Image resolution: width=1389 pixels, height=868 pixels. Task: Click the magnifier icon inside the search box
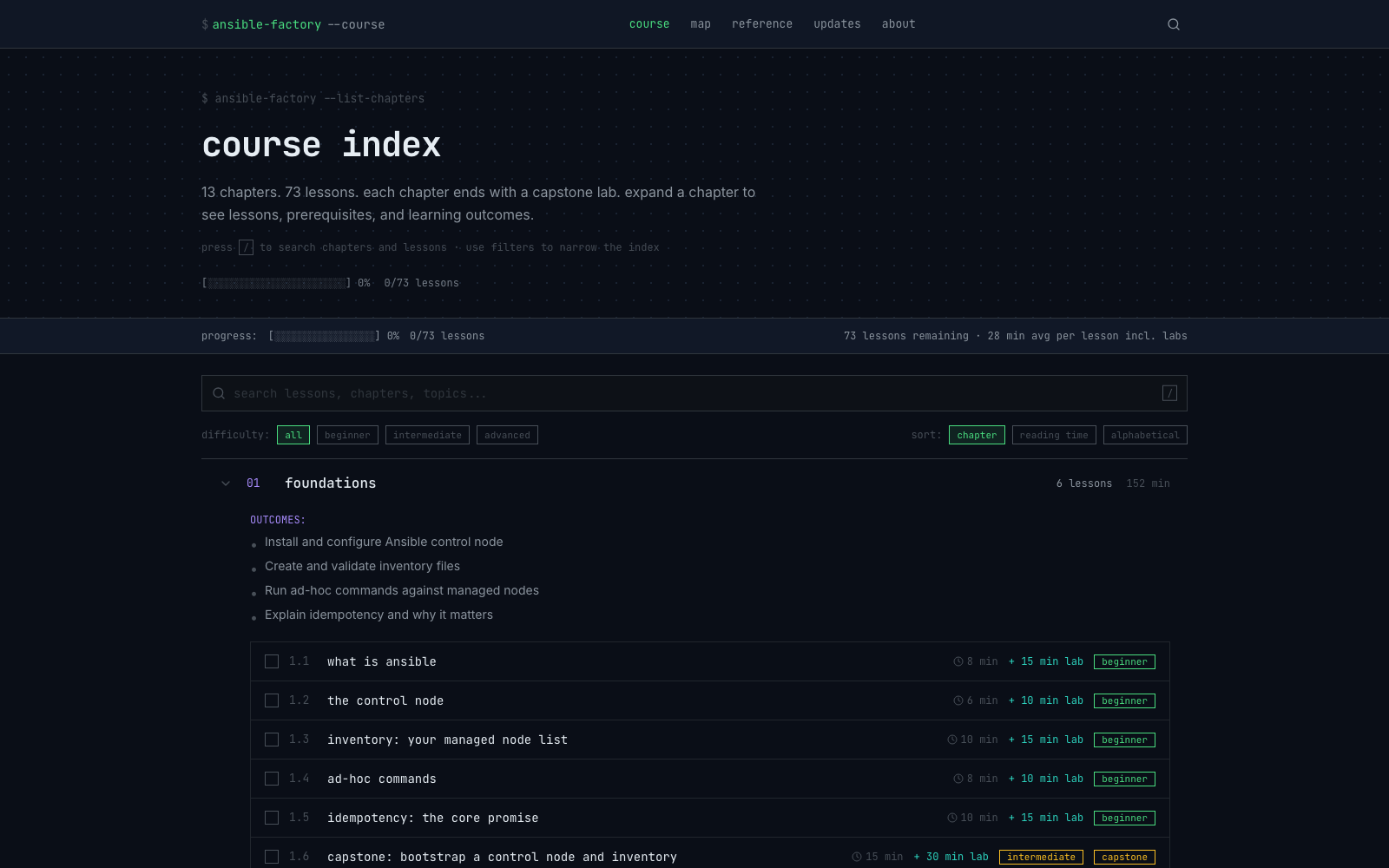[x=219, y=393]
